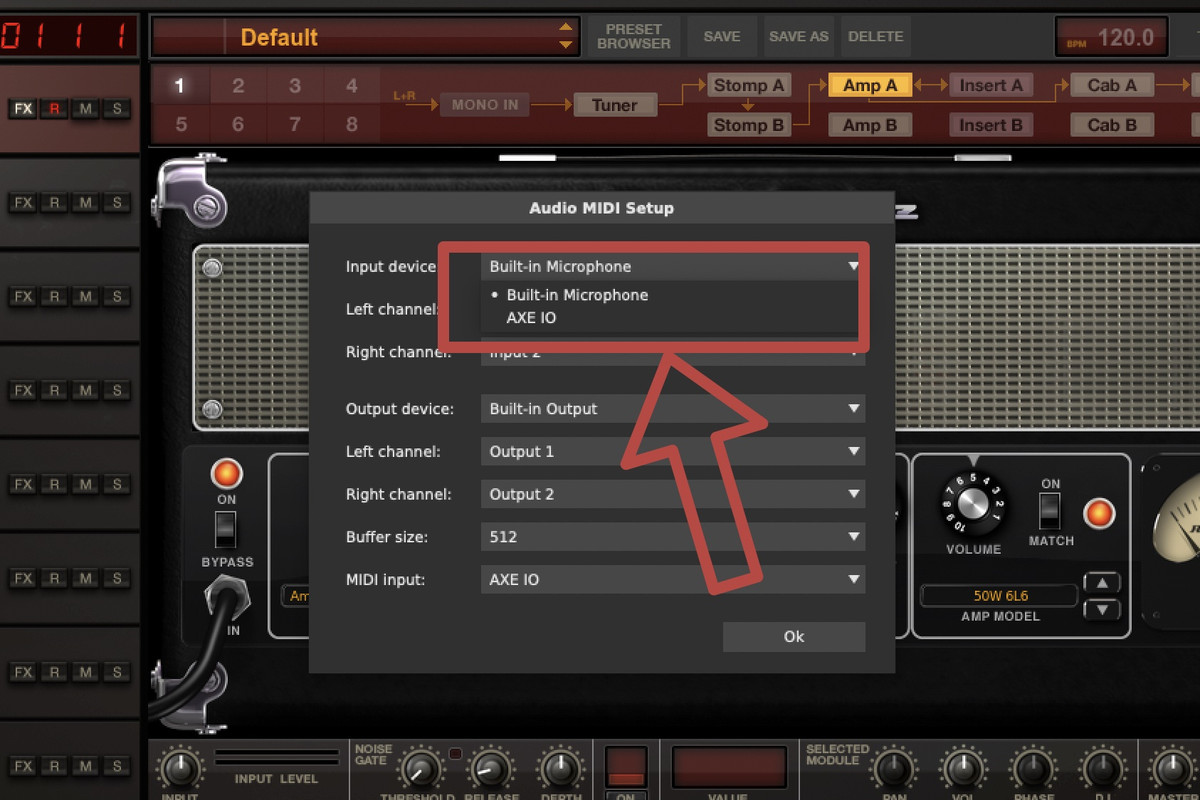Confirm the Audio MIDI Setup with Ok
1200x800 pixels.
[794, 637]
